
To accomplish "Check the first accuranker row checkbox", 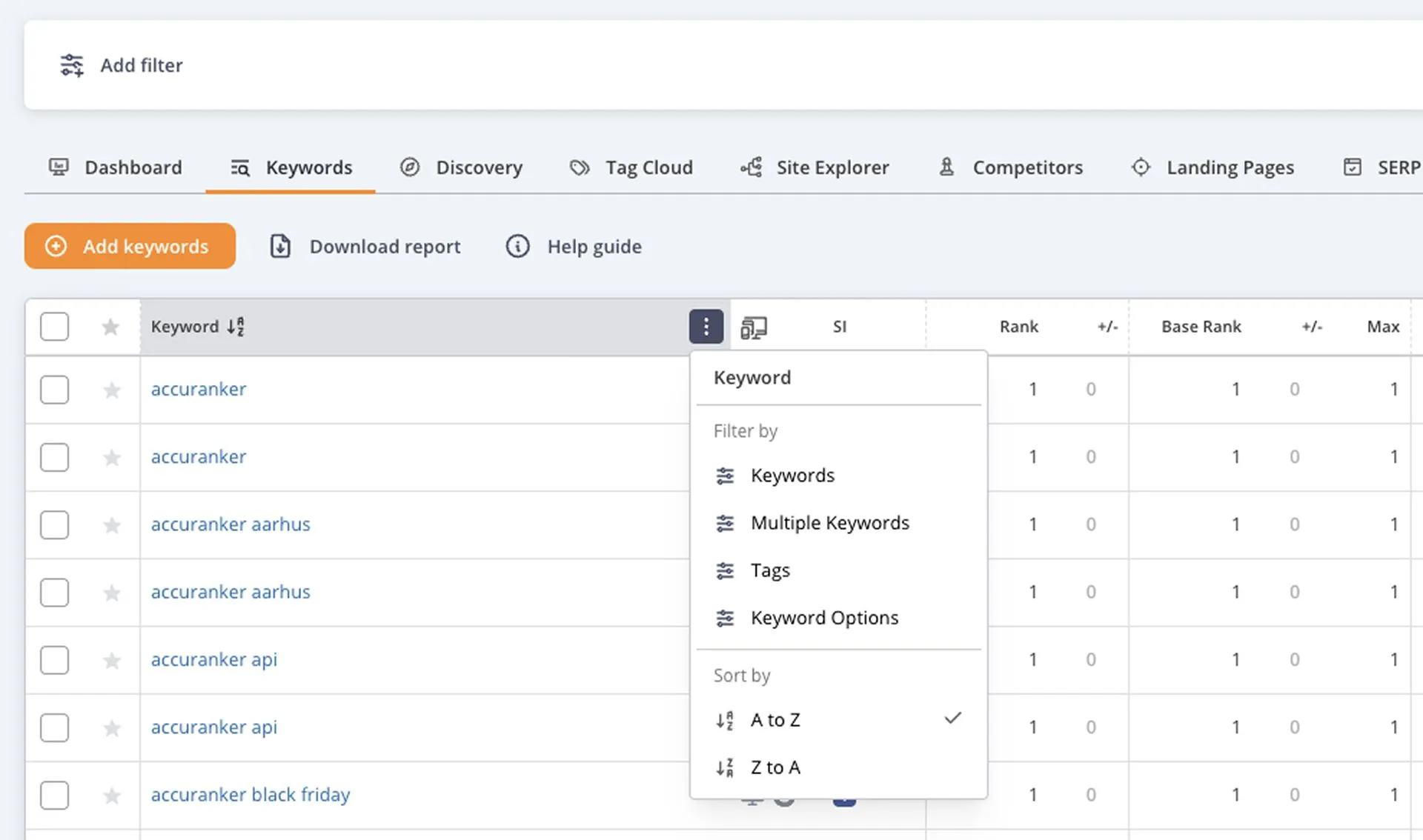I will (x=55, y=390).
